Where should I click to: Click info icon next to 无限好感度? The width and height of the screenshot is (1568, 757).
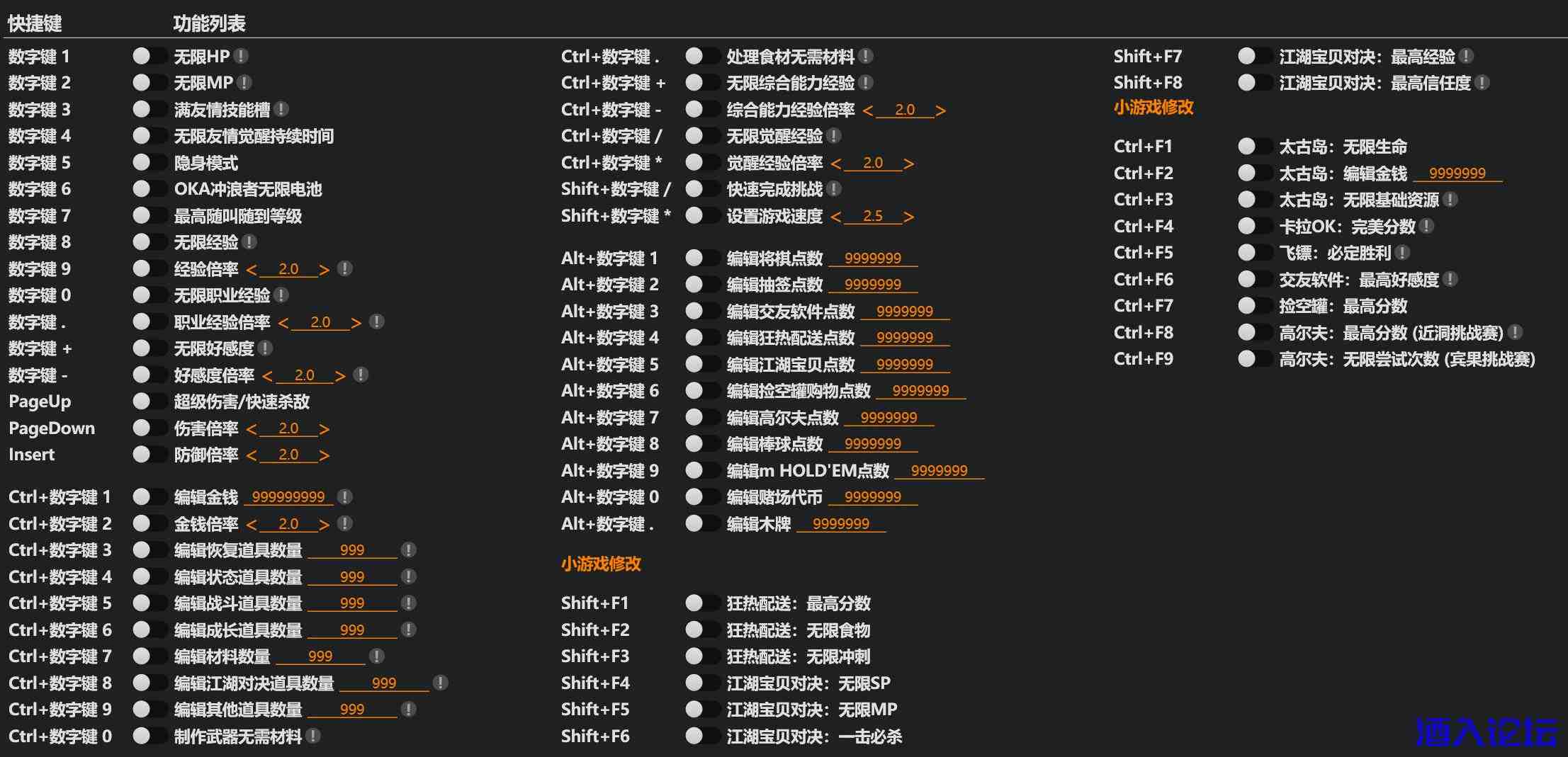click(265, 348)
